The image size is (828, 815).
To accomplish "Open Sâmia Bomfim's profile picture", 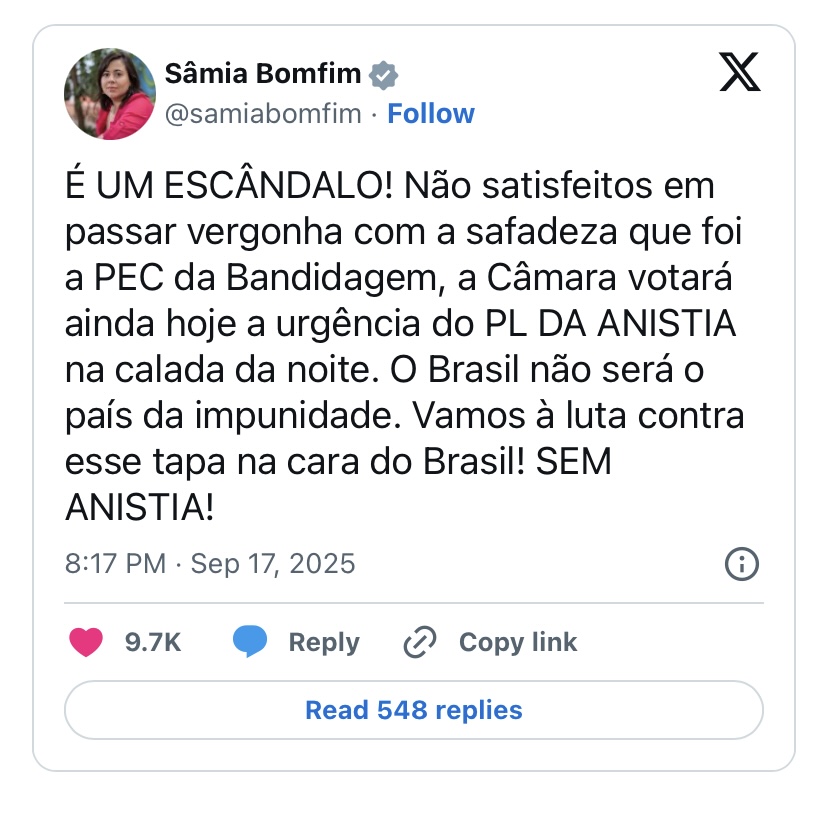I will 110,94.
